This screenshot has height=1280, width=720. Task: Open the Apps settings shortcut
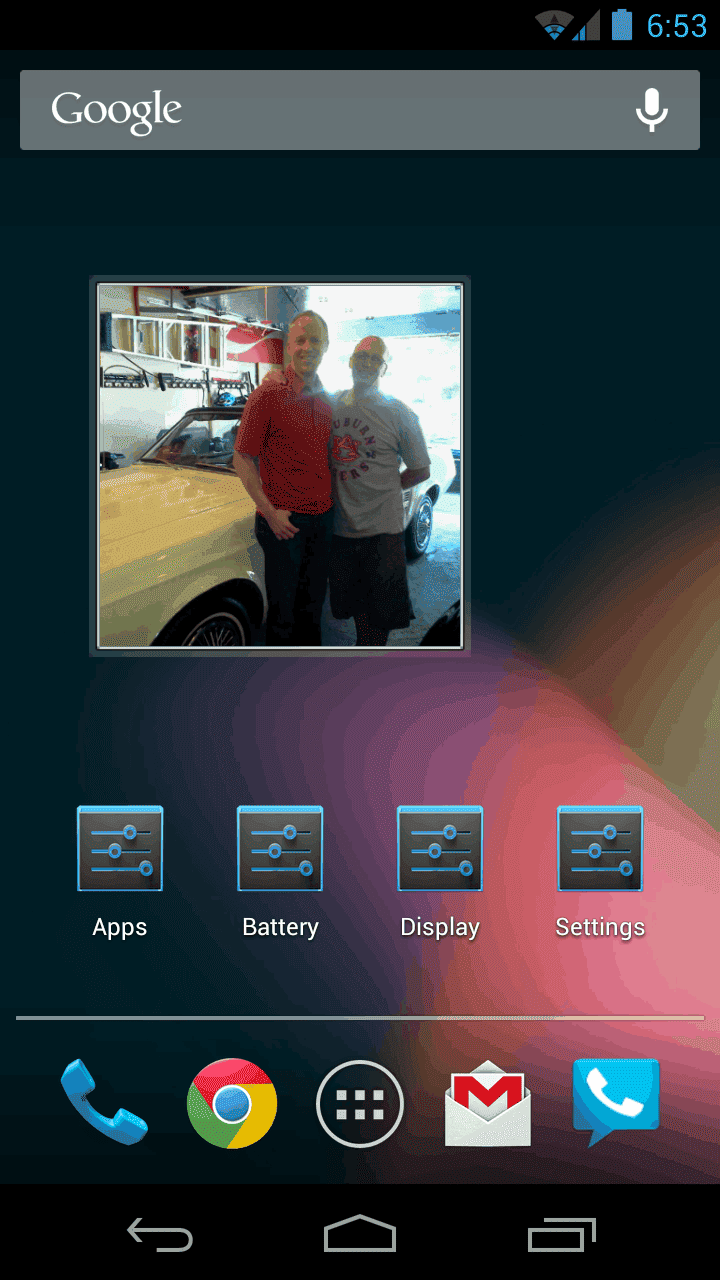tap(120, 849)
